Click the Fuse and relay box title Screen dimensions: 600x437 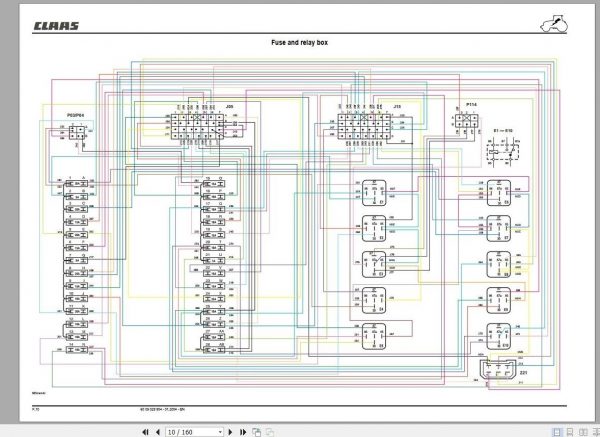[x=299, y=42]
